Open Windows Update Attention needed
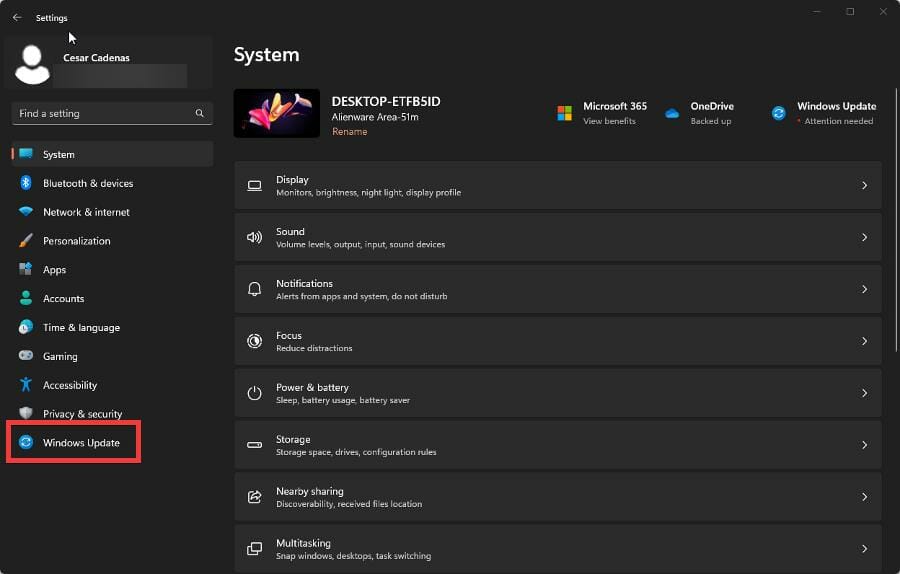This screenshot has width=900, height=574. click(x=839, y=121)
